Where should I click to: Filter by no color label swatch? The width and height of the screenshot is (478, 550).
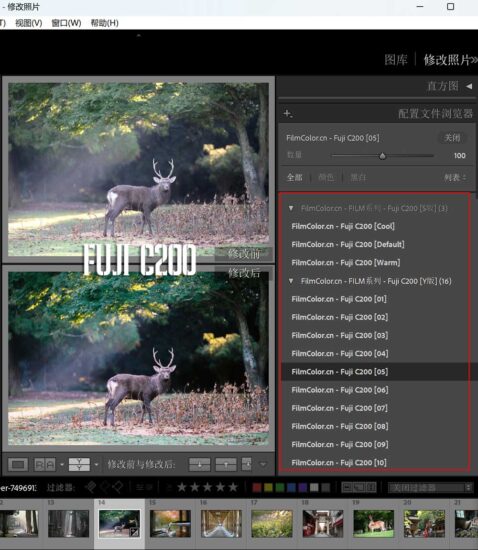pyautogui.click(x=326, y=487)
